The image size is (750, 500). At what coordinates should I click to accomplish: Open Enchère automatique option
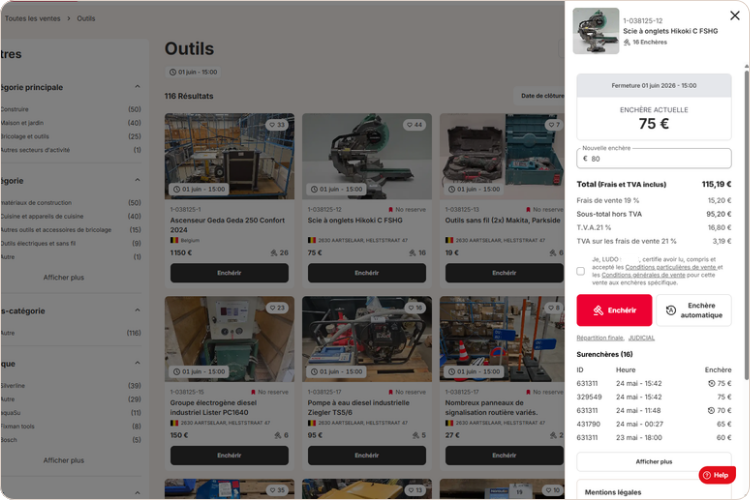[694, 310]
